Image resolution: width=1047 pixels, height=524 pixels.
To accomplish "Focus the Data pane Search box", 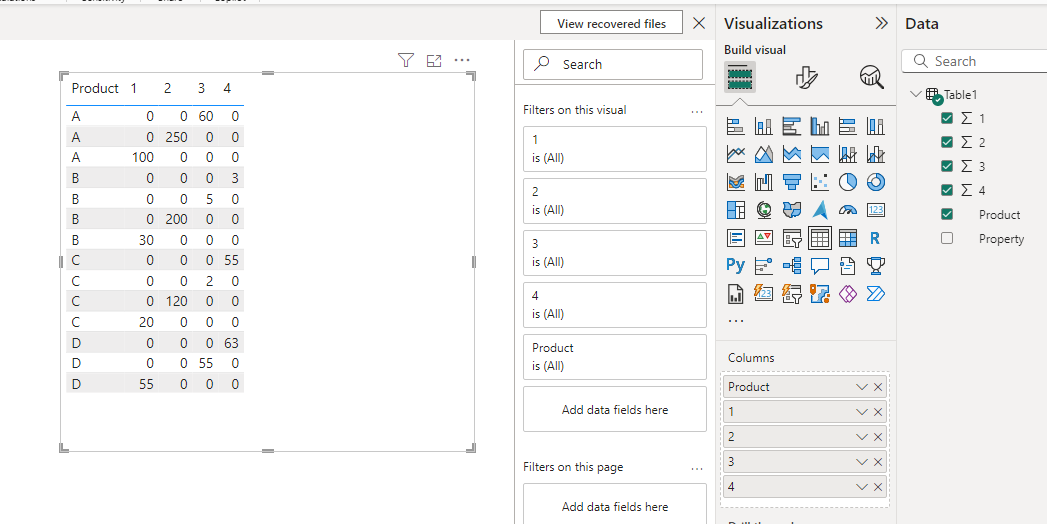I will 974,61.
